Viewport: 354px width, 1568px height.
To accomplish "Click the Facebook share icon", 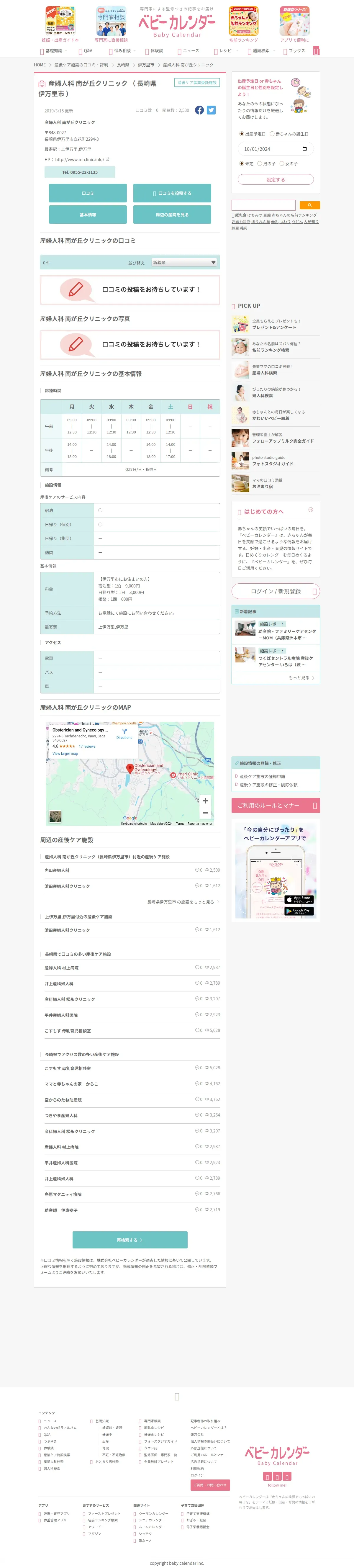I will coord(199,110).
